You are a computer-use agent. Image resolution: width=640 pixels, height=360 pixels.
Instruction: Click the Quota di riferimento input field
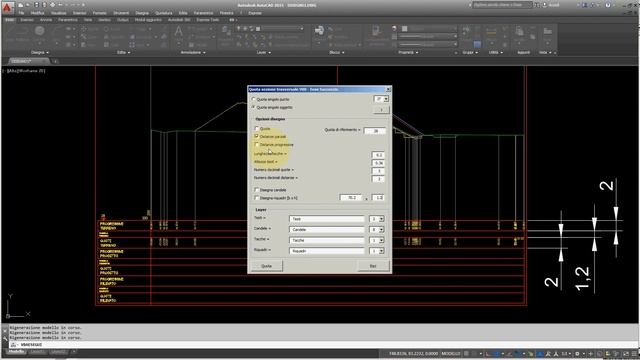375,131
